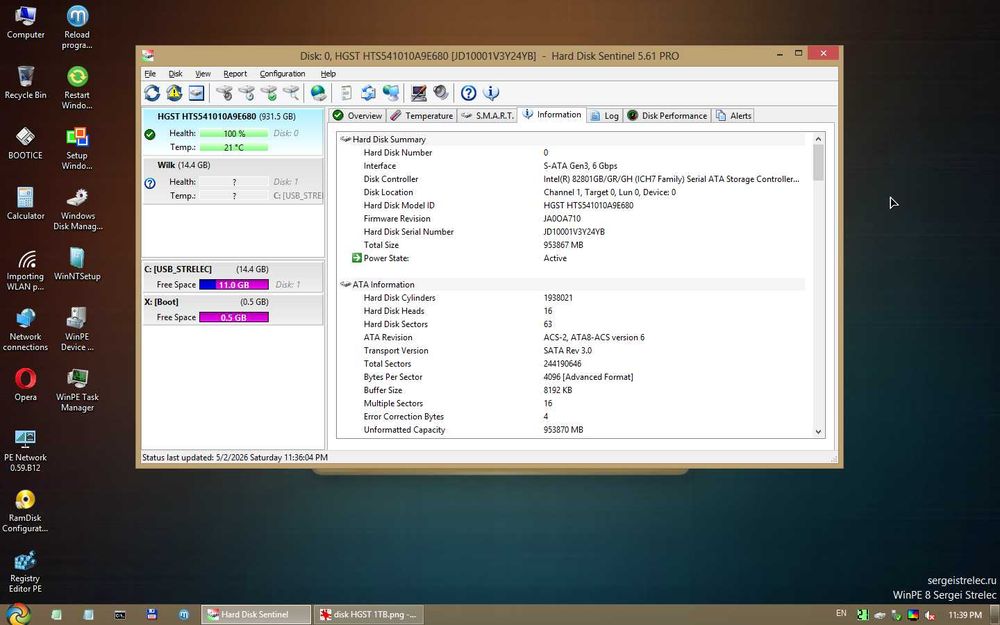Switch to the S.M.A.R.T. tab
Screen dimensions: 1000x625
click(x=487, y=115)
